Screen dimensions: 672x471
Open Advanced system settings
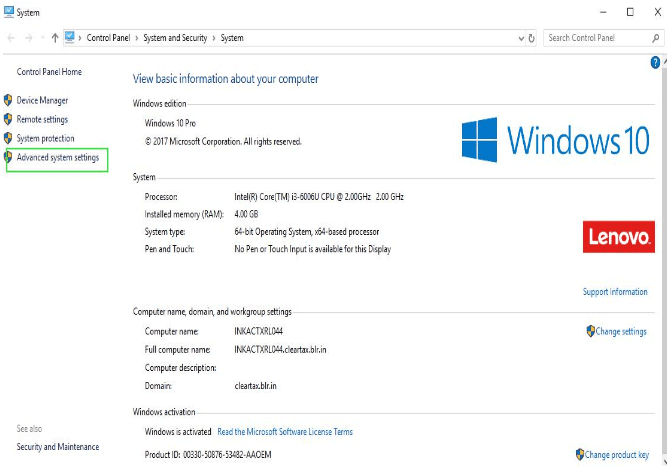(58, 157)
